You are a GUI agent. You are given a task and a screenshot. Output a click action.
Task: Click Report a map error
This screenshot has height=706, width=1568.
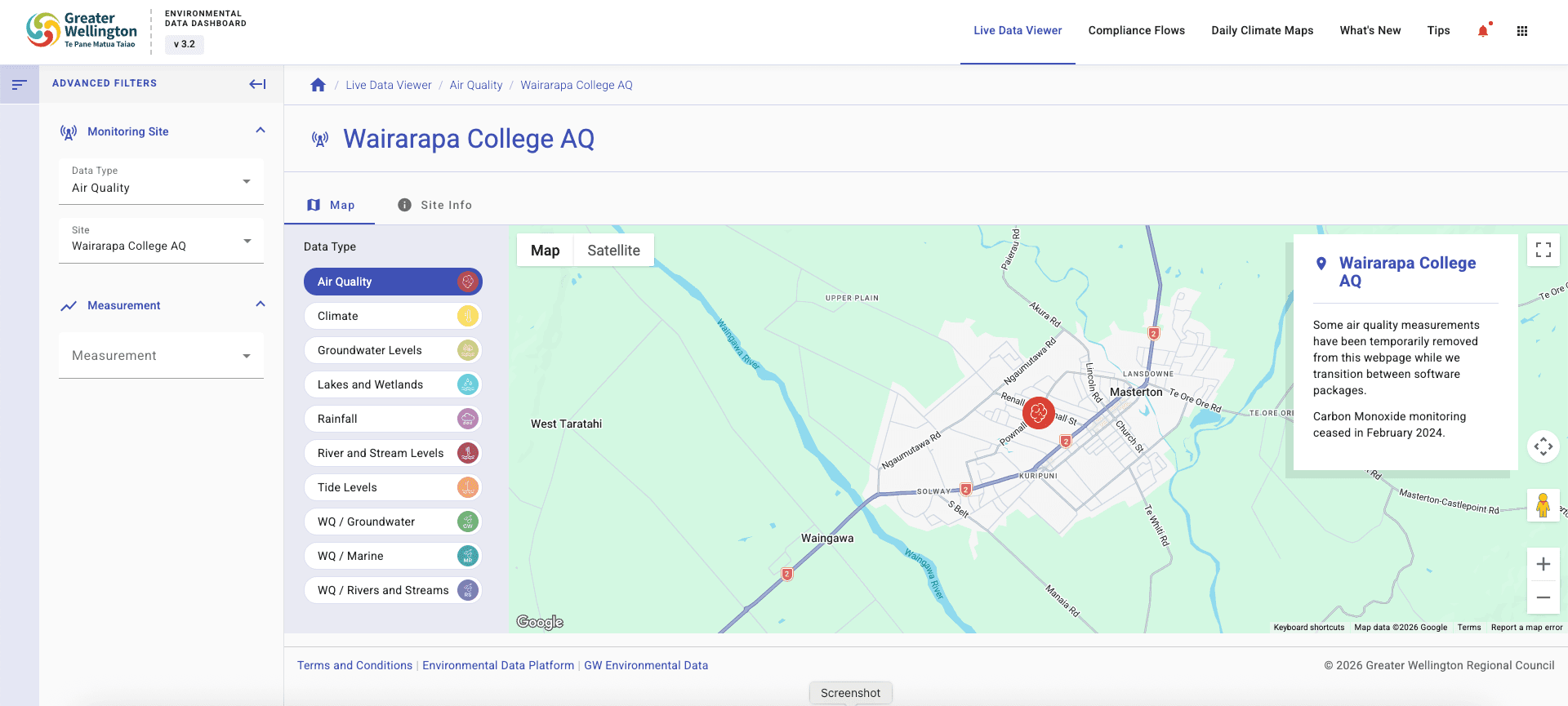tap(1526, 628)
